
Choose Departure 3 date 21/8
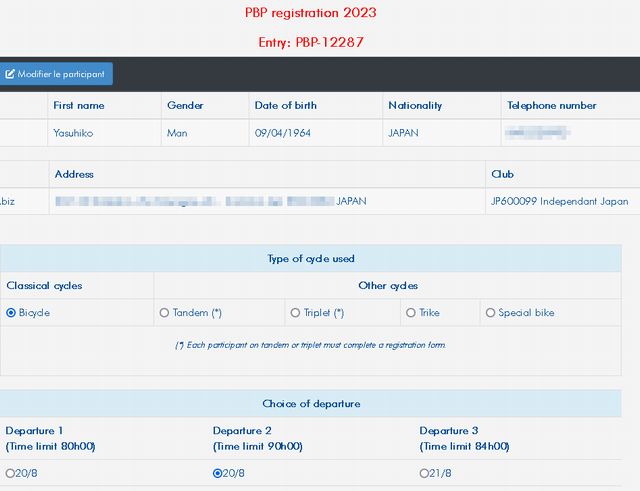click(425, 474)
